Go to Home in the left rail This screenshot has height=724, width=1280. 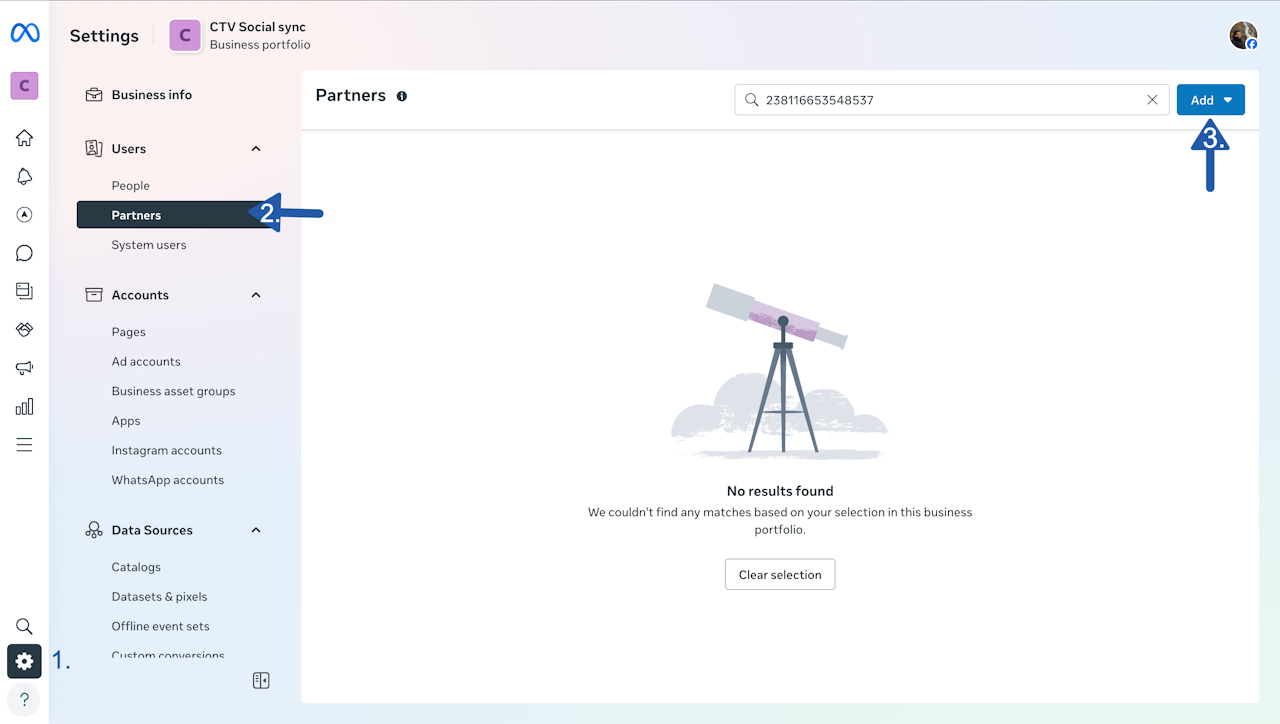tap(24, 138)
